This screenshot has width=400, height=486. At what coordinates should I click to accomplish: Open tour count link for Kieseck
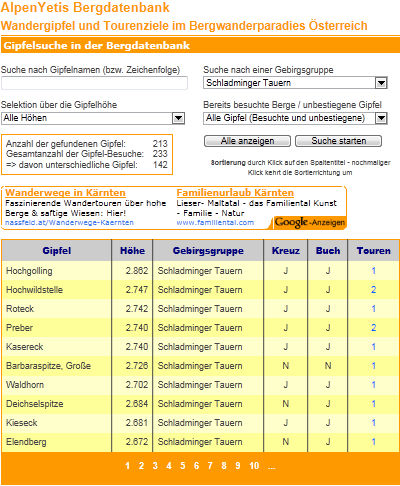[374, 423]
